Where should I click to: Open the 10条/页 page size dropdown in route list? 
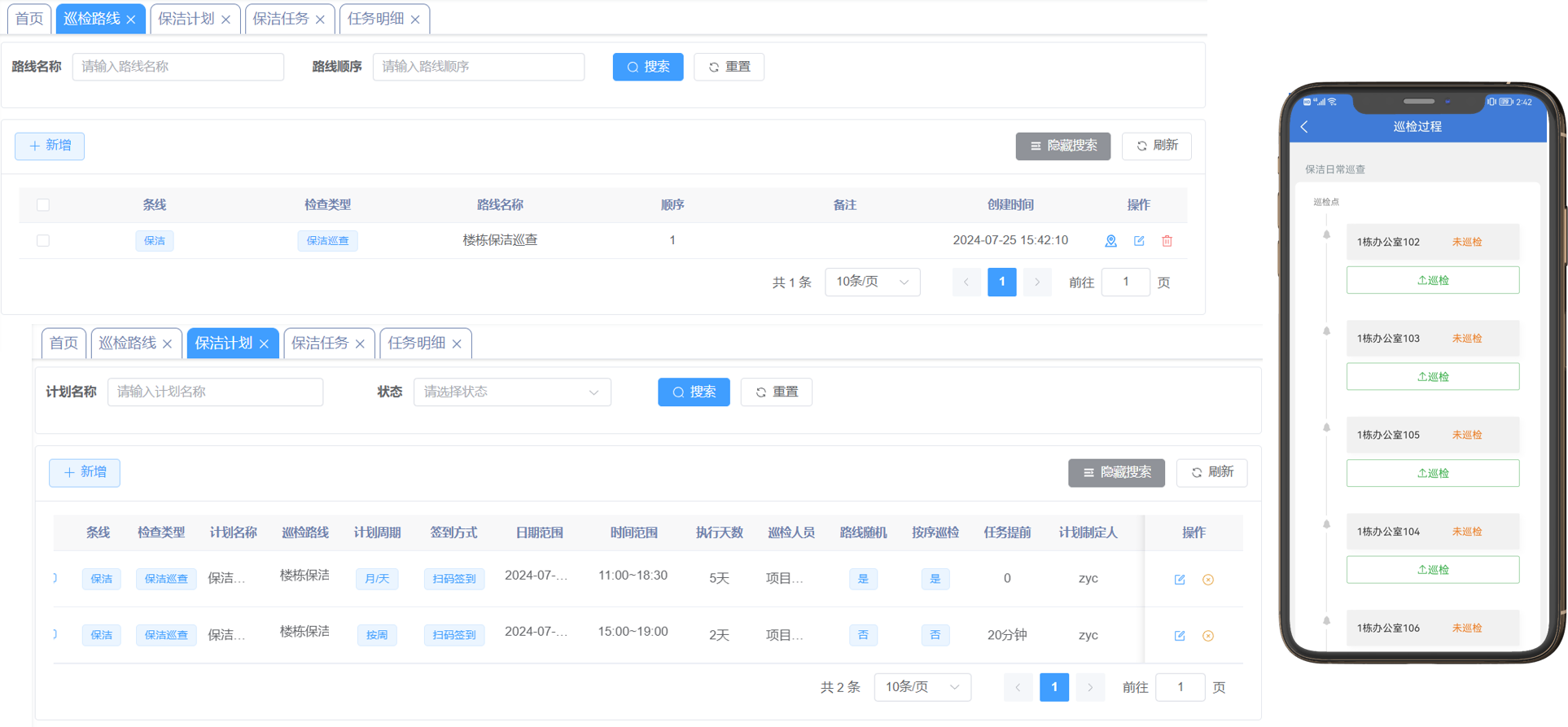872,282
